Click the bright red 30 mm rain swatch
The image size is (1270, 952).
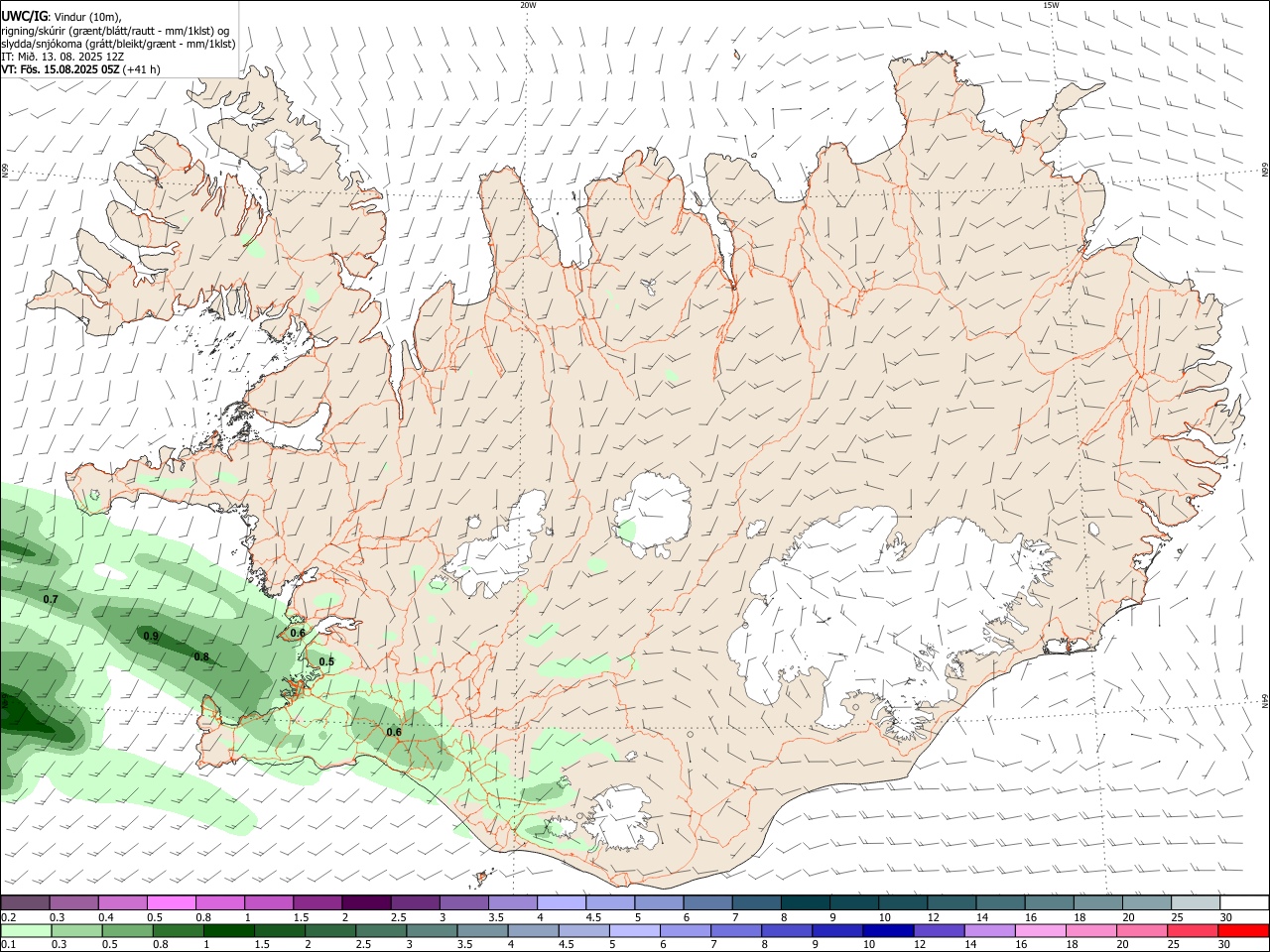click(1245, 931)
